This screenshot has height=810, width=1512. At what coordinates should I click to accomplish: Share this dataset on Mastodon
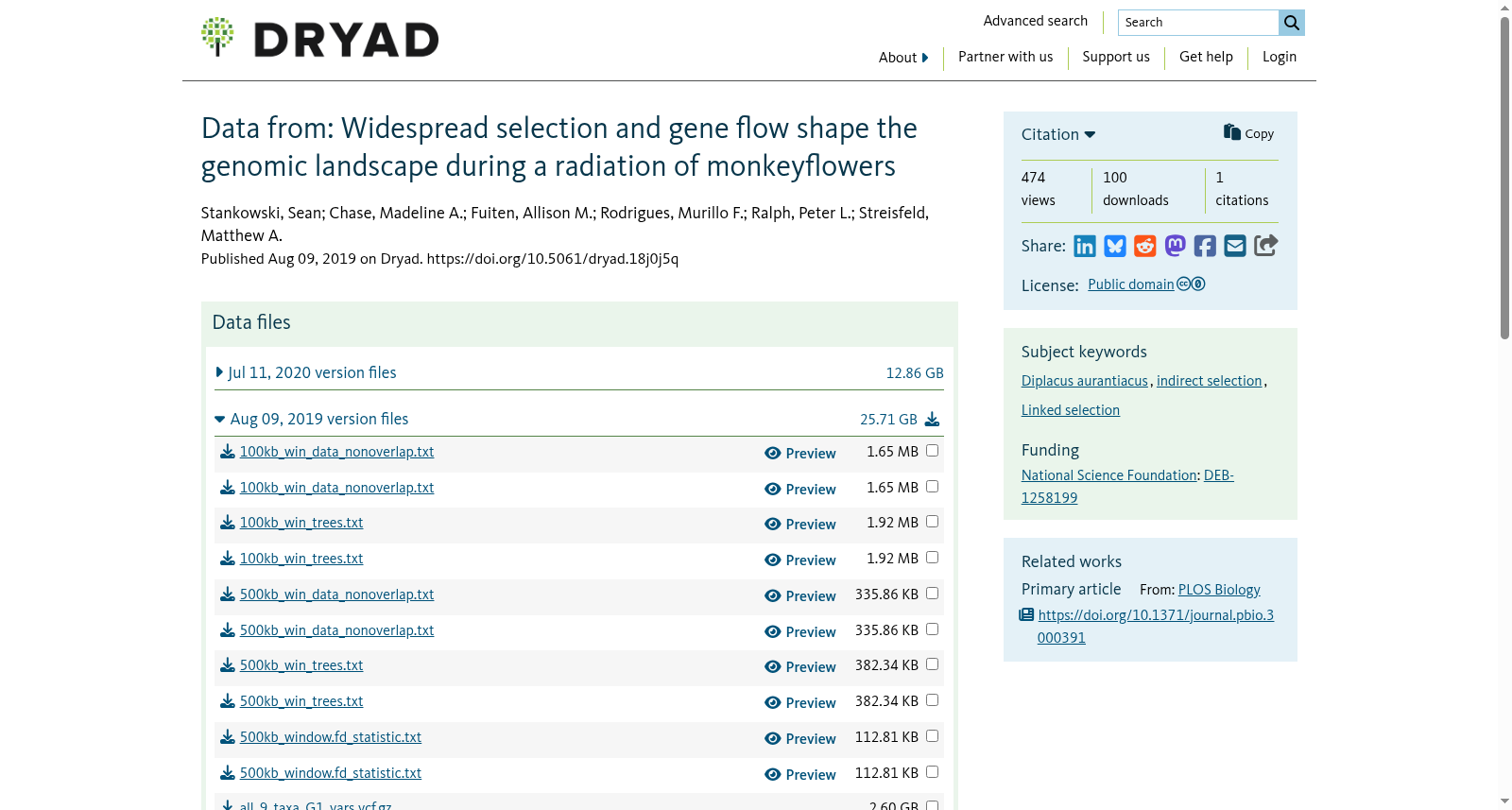click(1176, 247)
